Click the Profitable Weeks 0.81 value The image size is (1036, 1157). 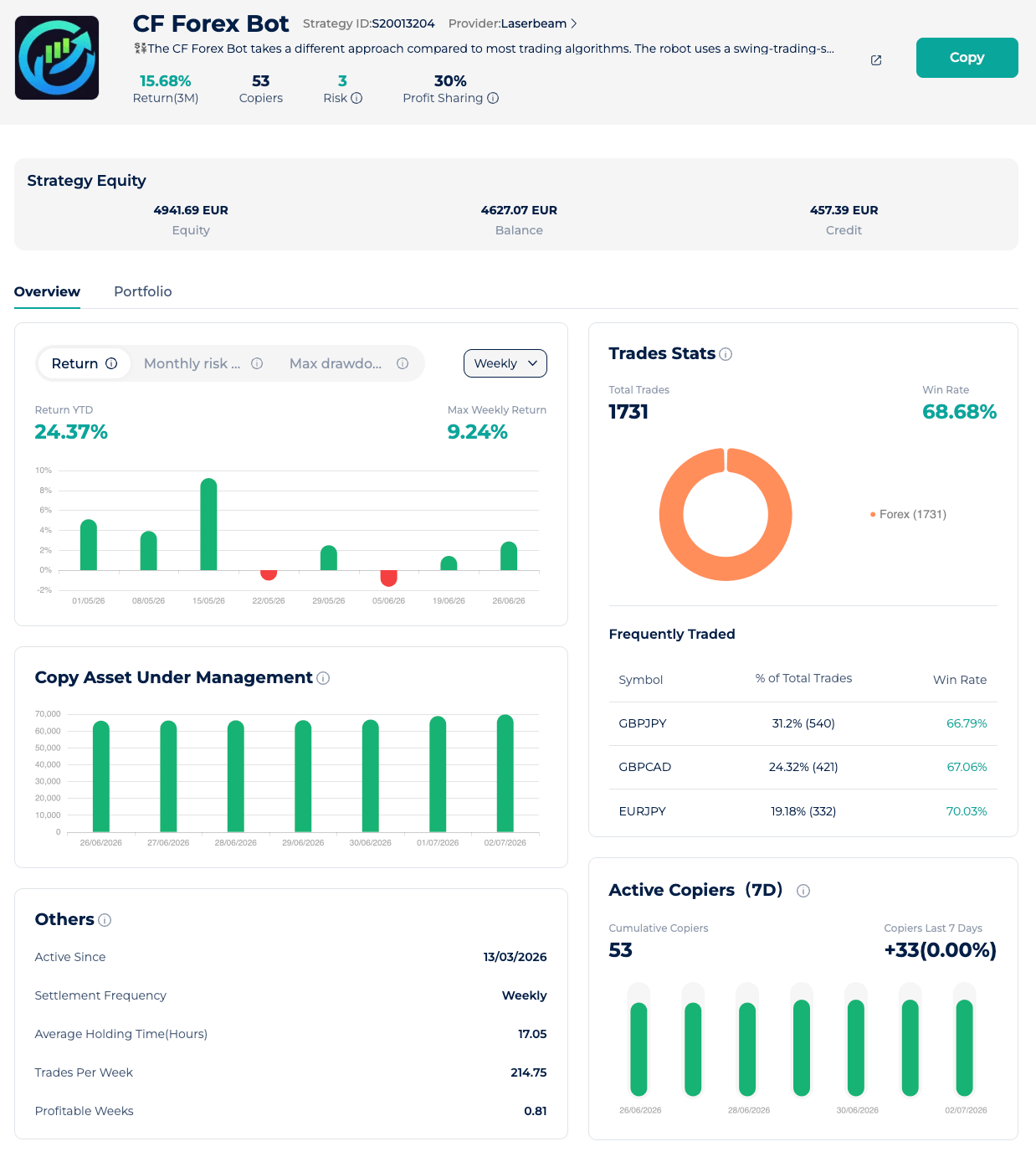[536, 1111]
